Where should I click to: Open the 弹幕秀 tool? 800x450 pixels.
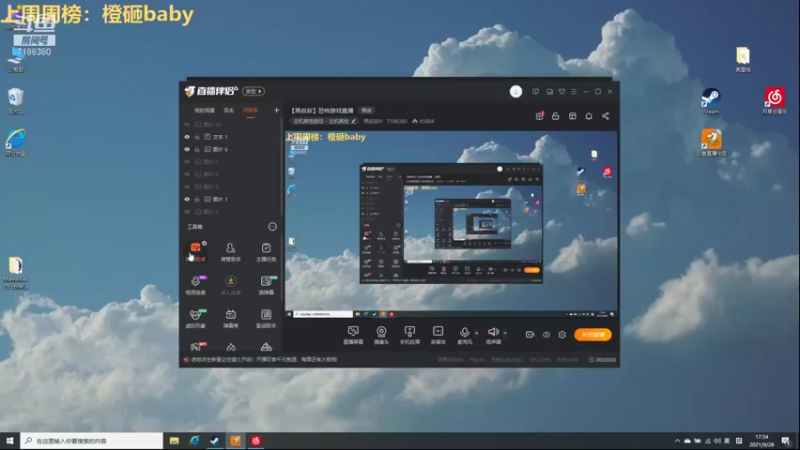click(231, 318)
